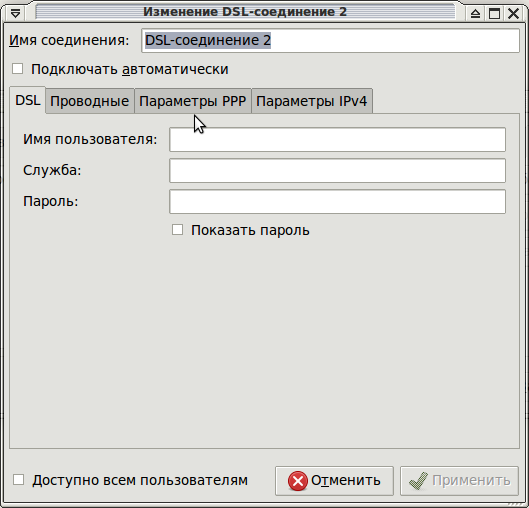529x508 pixels.
Task: Open the Параметры PPP tab
Action: (193, 101)
